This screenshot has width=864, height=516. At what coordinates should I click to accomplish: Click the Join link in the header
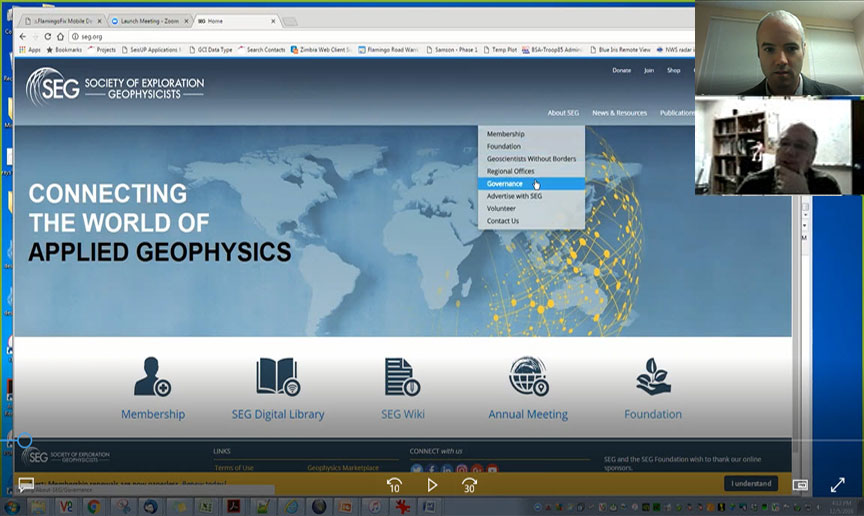tap(649, 71)
